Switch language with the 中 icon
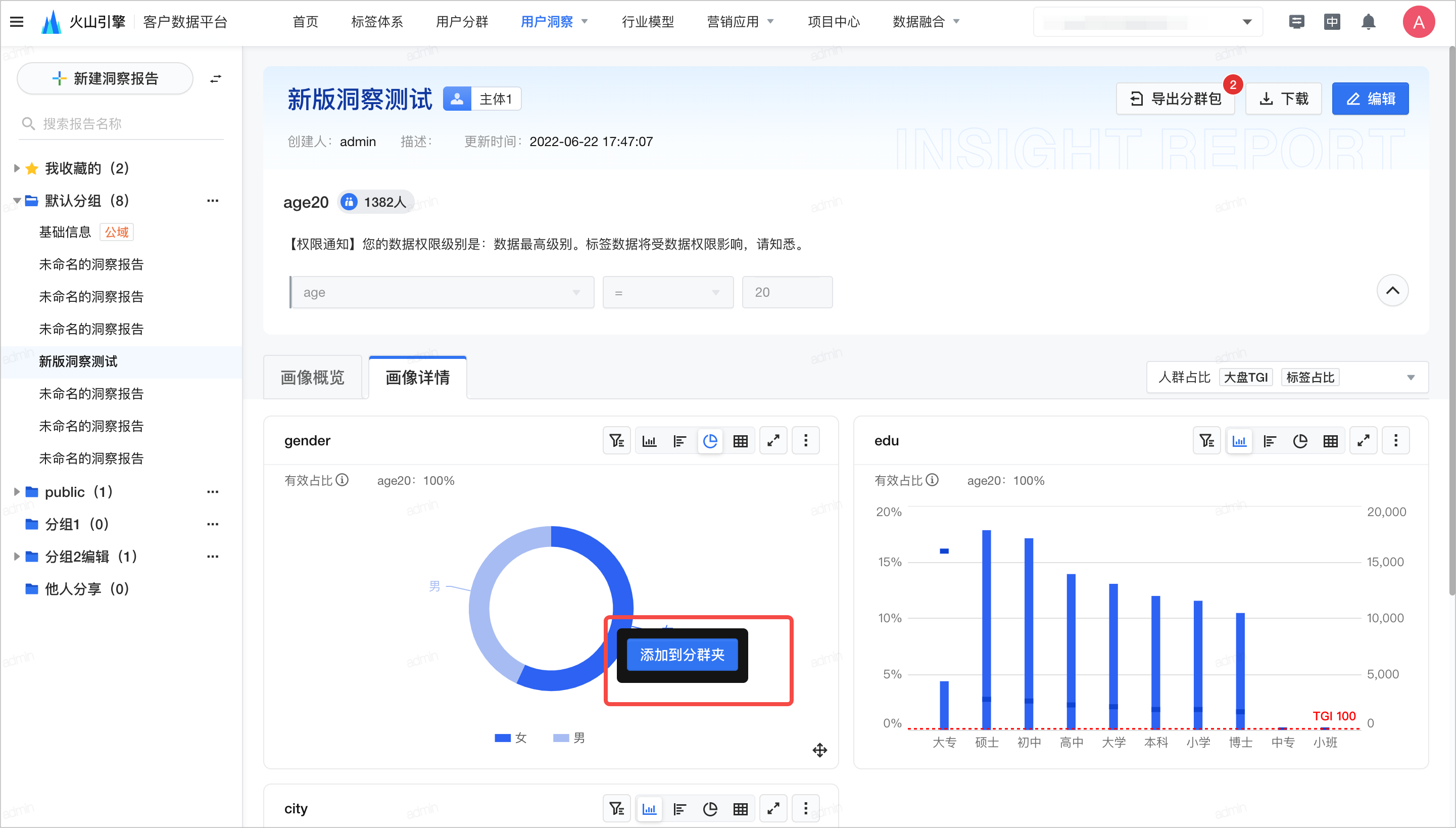1456x828 pixels. tap(1332, 22)
